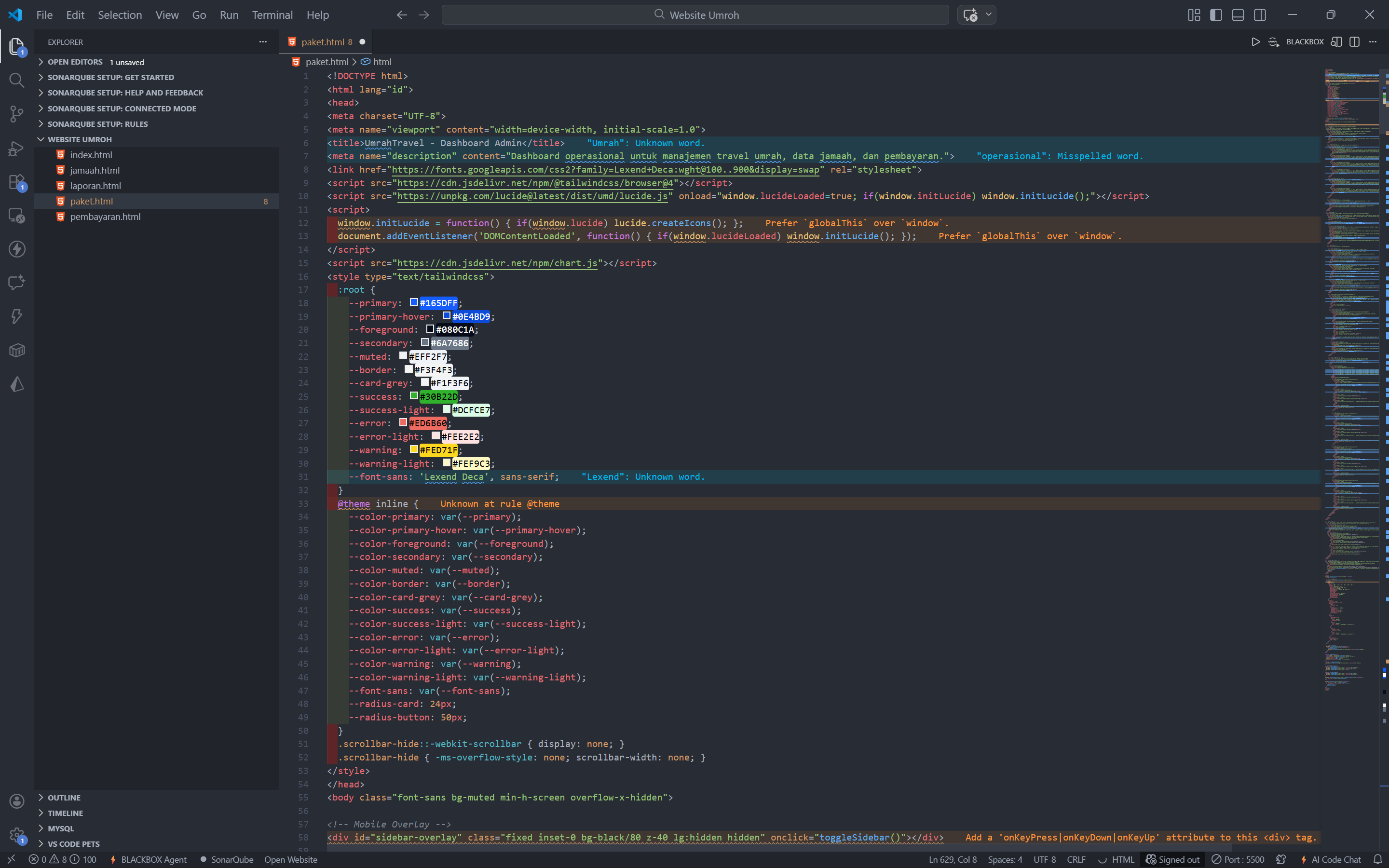The height and width of the screenshot is (868, 1389).
Task: Open the Terminal menu
Action: click(272, 15)
